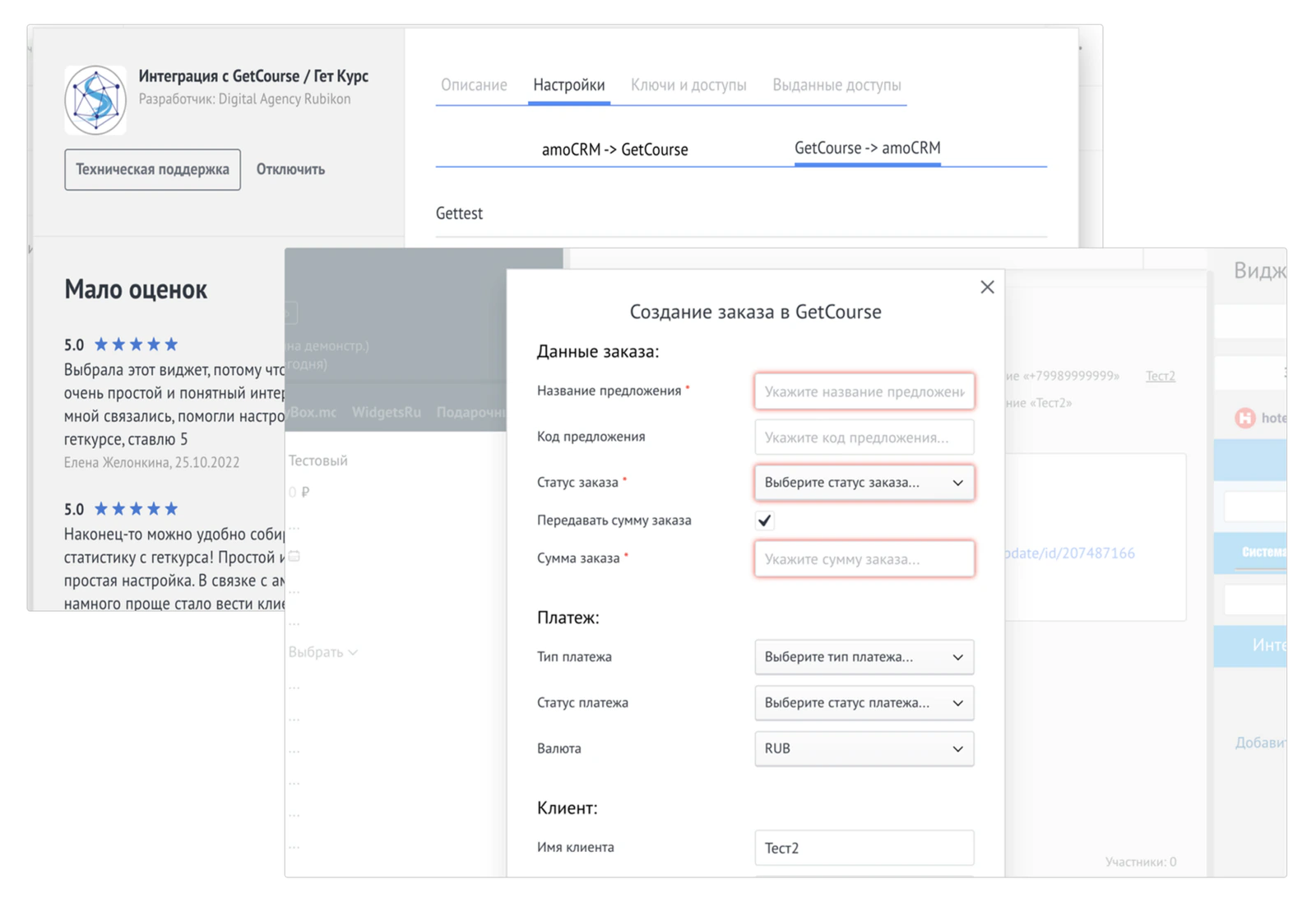Click reviewer name Елена Желонкина, 25.10.2022
The height and width of the screenshot is (898, 1316).
[x=151, y=462]
